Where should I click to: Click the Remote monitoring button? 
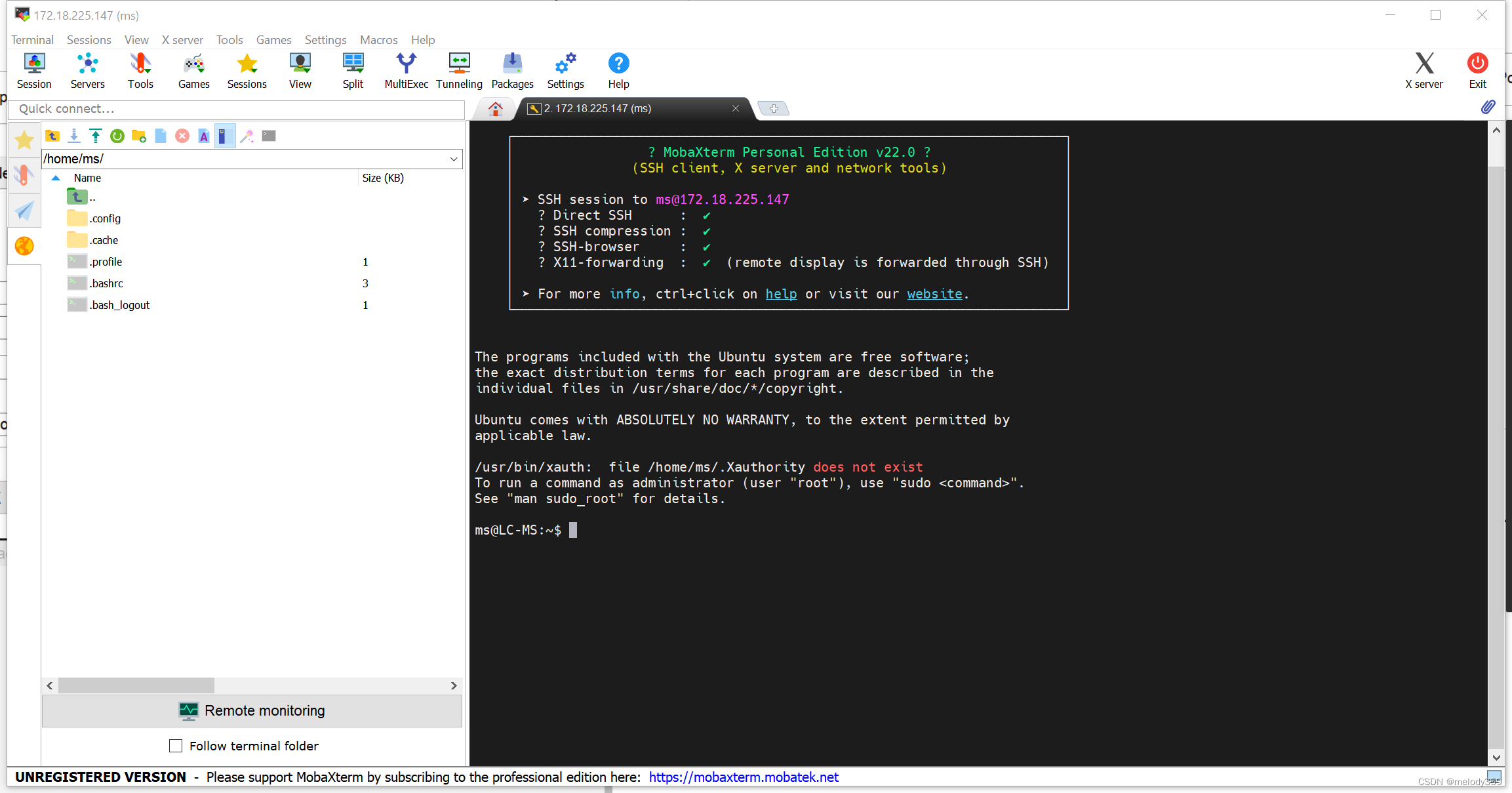pyautogui.click(x=252, y=711)
